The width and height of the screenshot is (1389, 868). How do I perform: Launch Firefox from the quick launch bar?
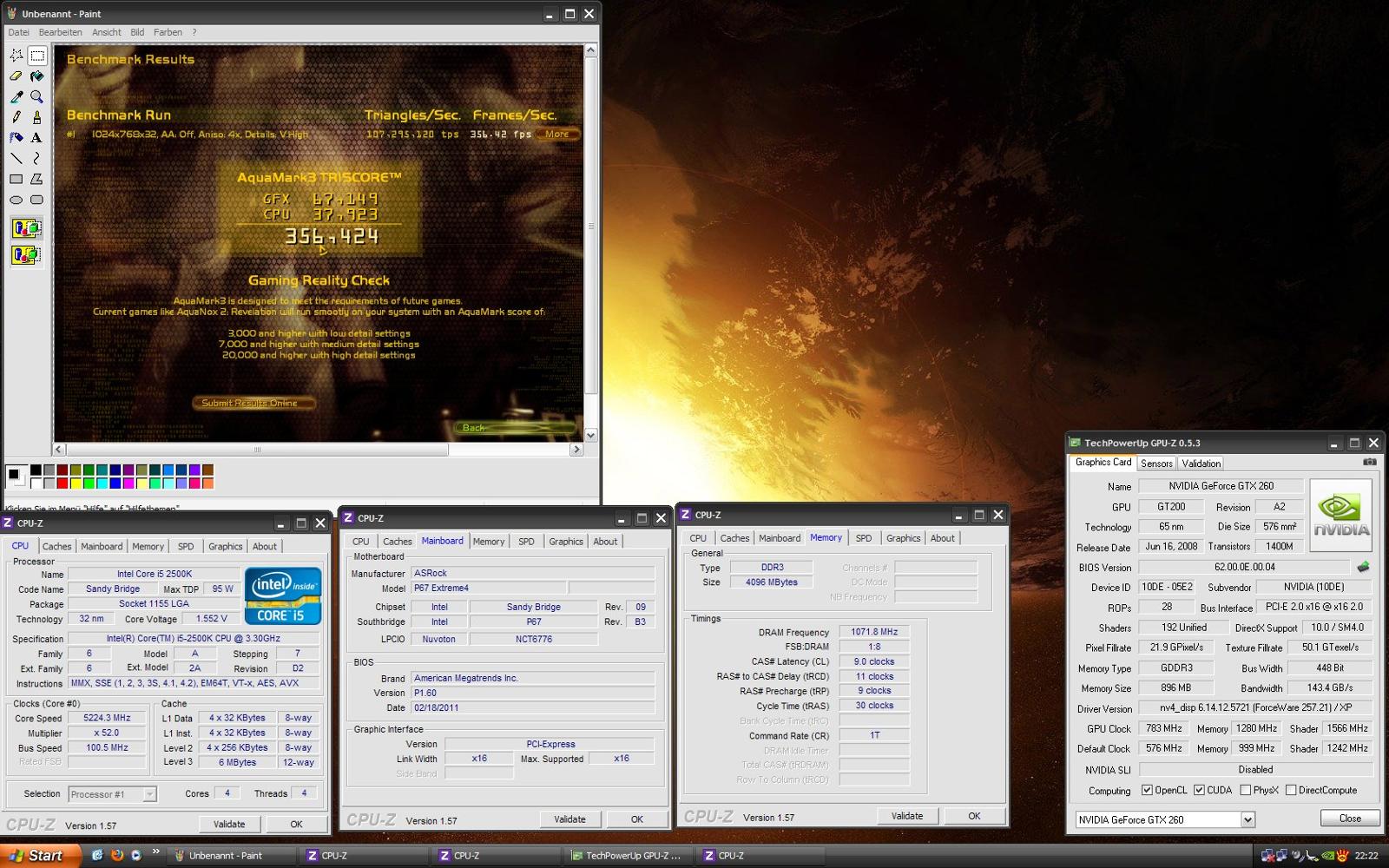pyautogui.click(x=116, y=855)
